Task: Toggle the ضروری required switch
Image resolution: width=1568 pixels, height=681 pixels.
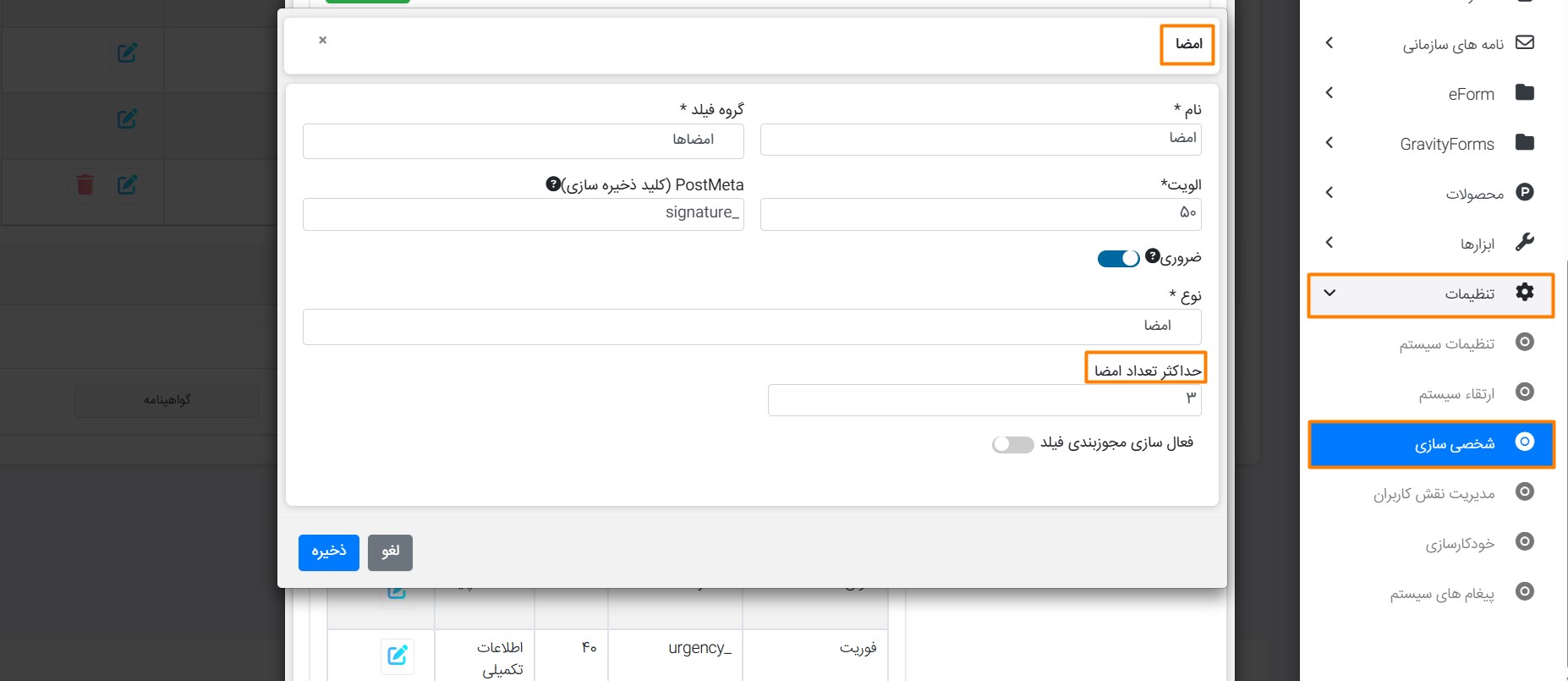Action: tap(1119, 259)
